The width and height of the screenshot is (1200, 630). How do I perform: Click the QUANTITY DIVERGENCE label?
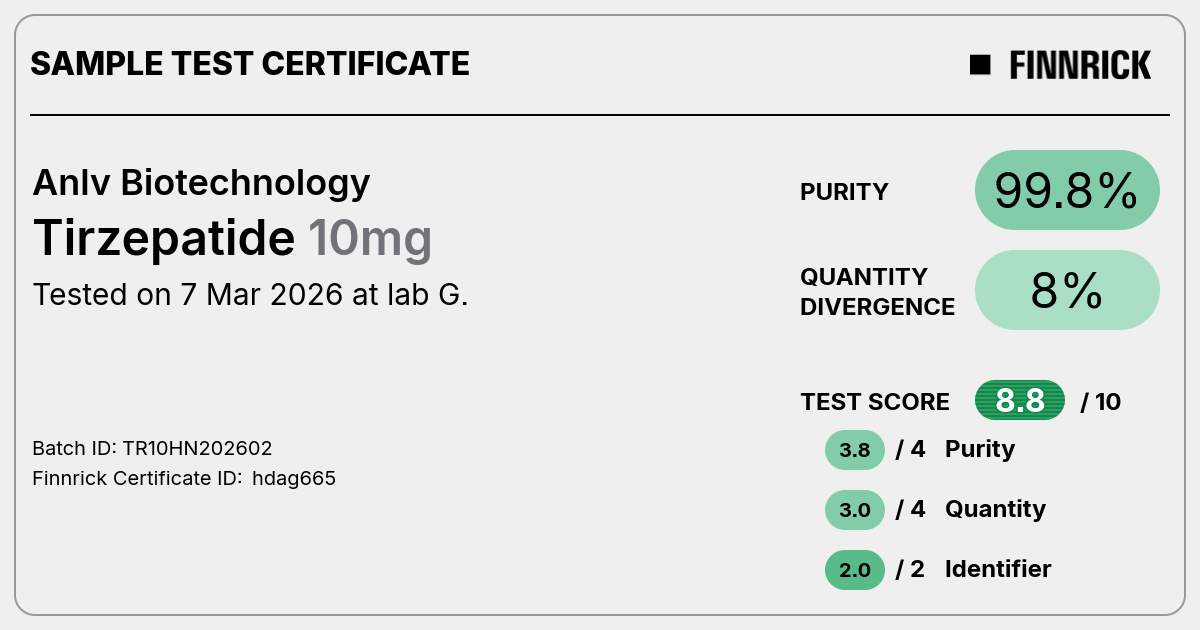tap(877, 291)
